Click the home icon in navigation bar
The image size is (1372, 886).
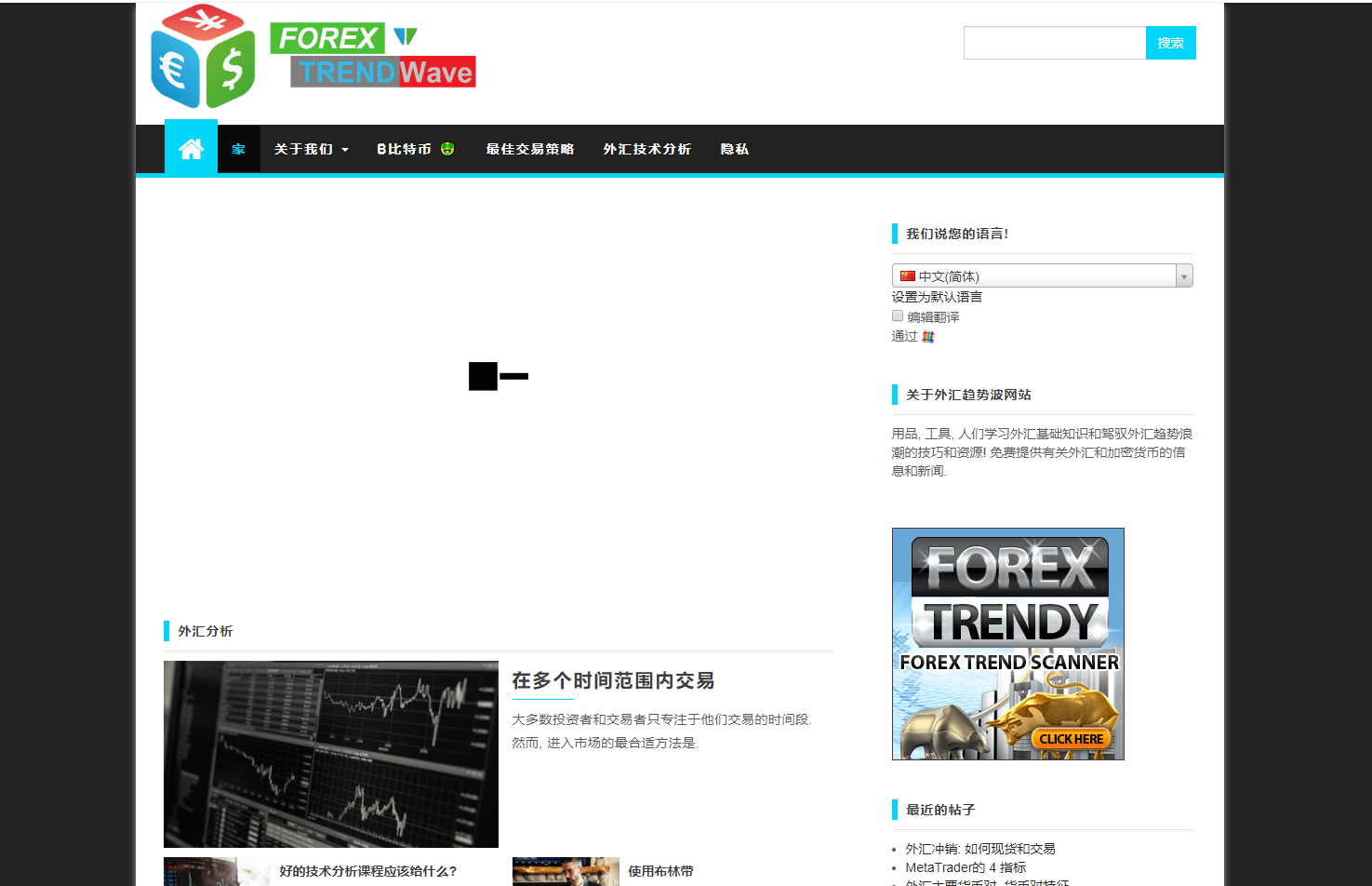click(191, 149)
